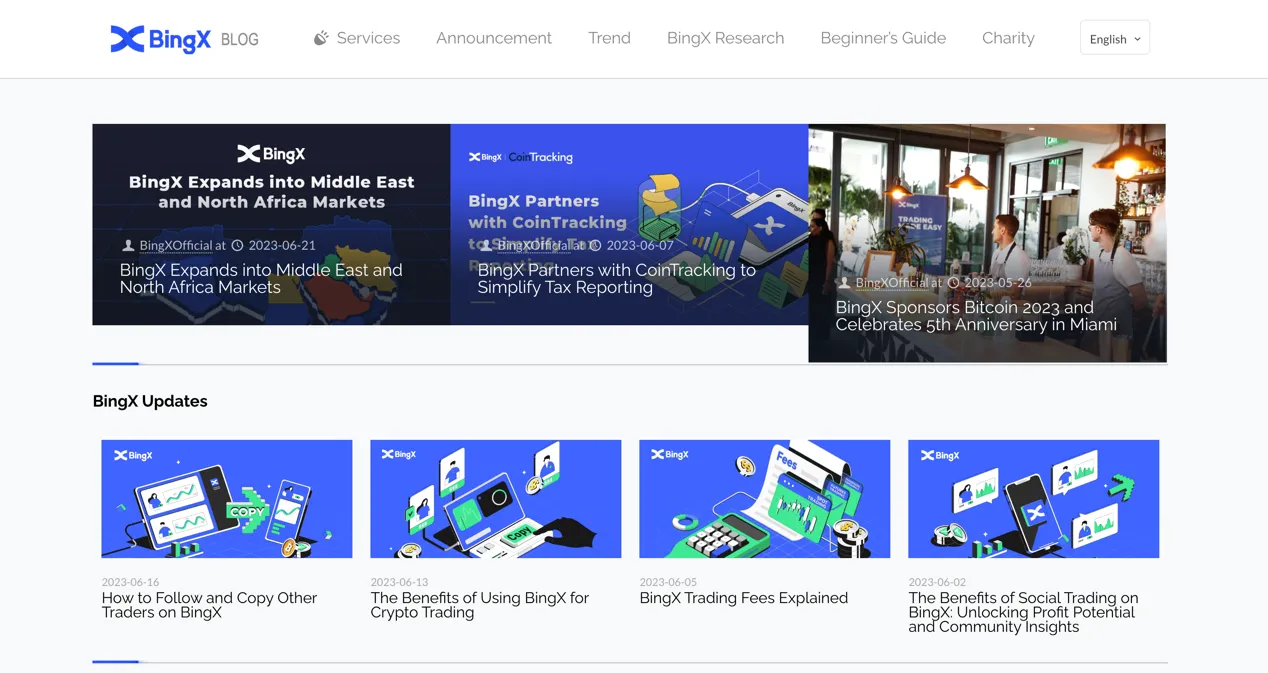
Task: Click the BingX logo in the header
Action: (160, 39)
